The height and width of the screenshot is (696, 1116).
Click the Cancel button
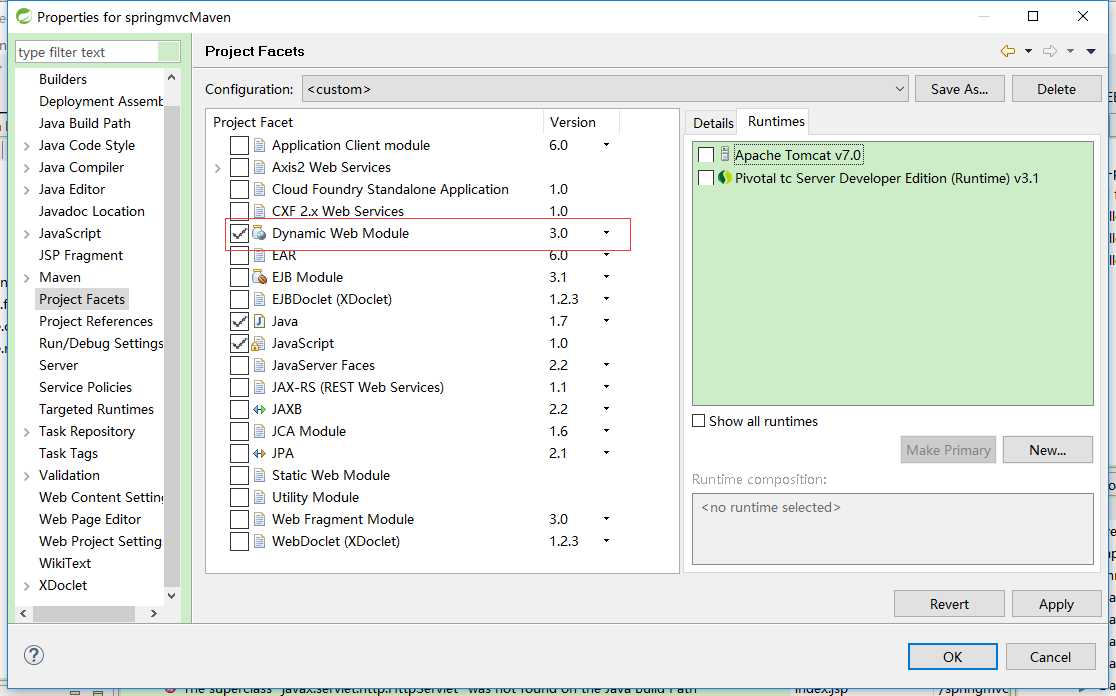pos(1050,656)
